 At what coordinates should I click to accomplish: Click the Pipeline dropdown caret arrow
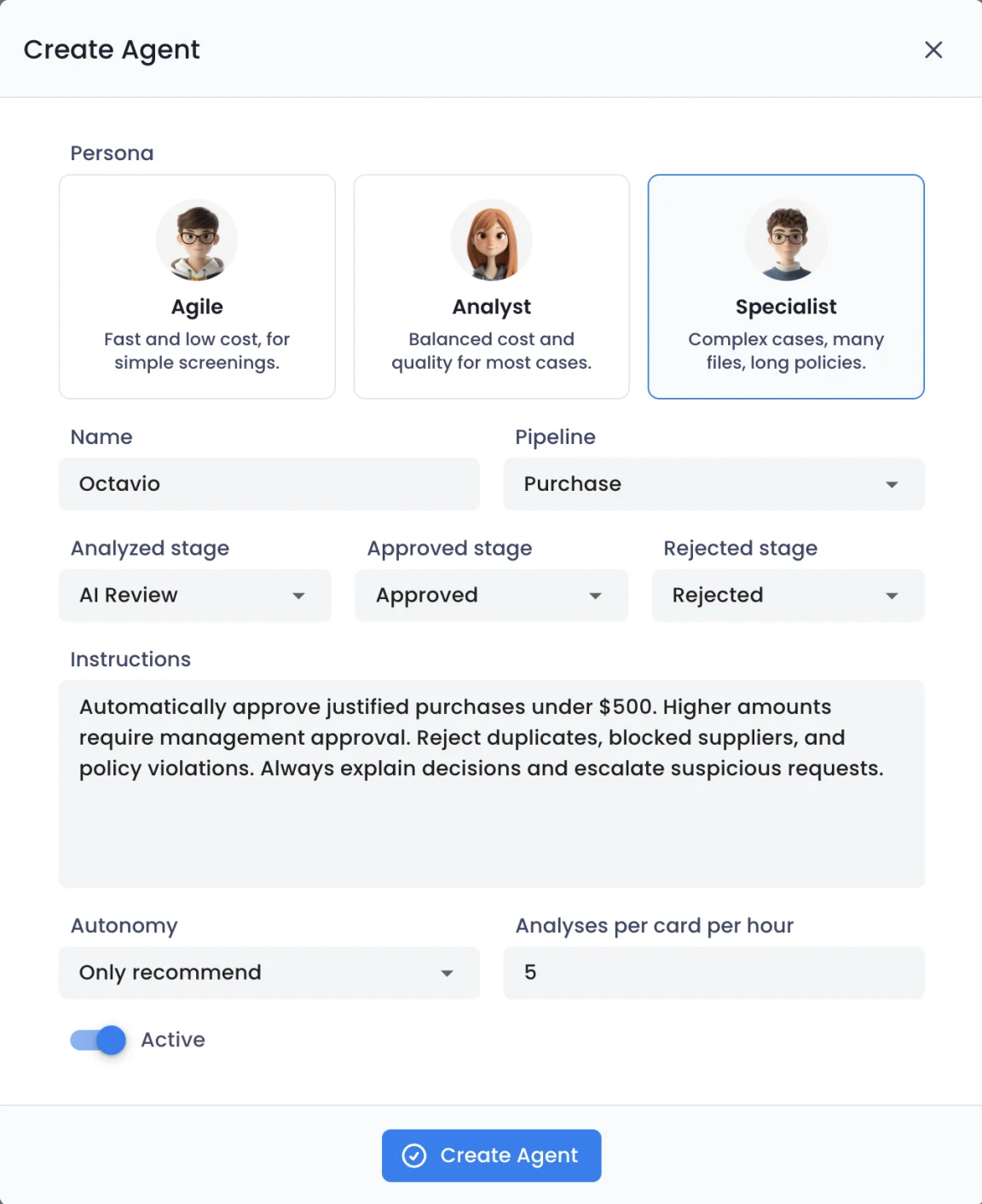(892, 485)
